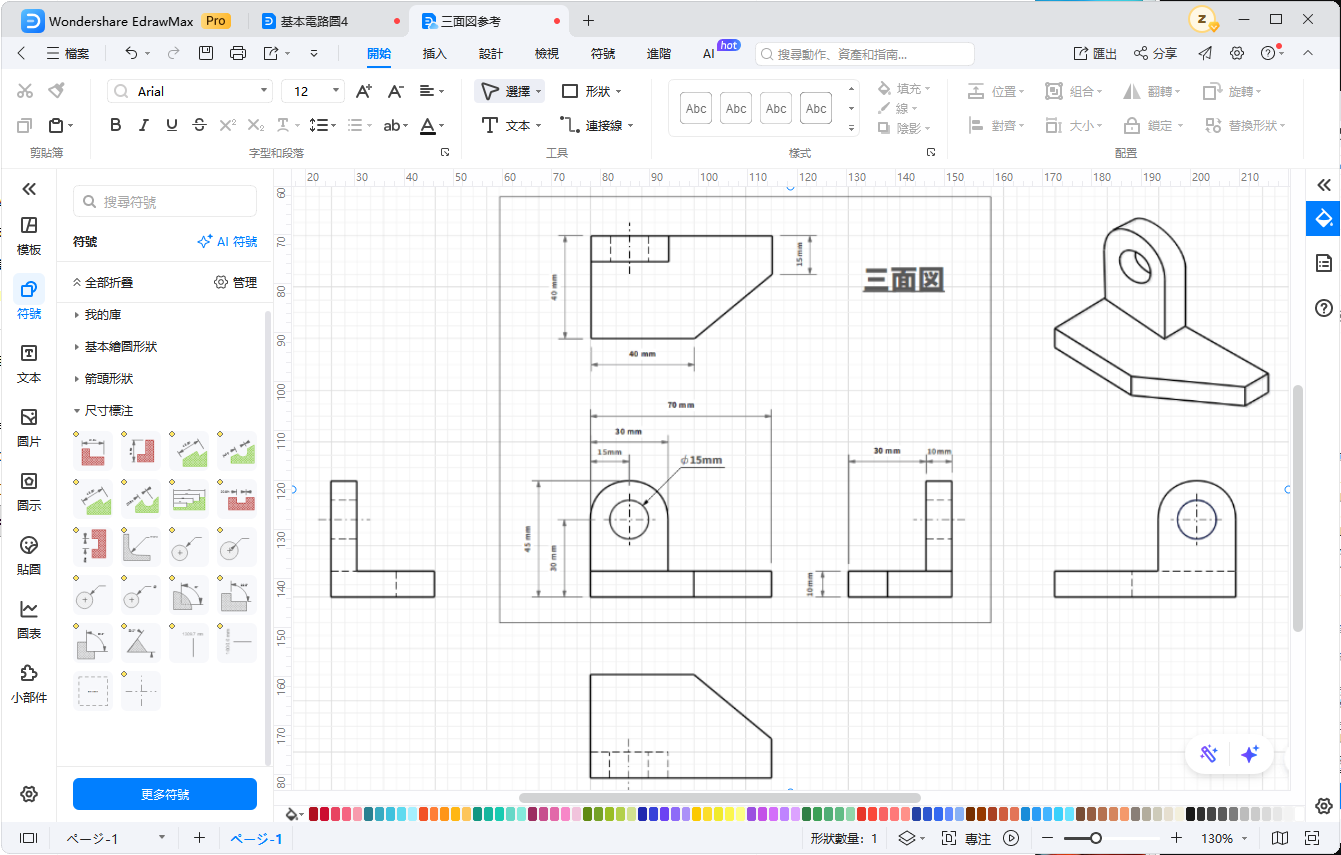Click the 匯出 export button
The image size is (1341, 855).
1095,53
